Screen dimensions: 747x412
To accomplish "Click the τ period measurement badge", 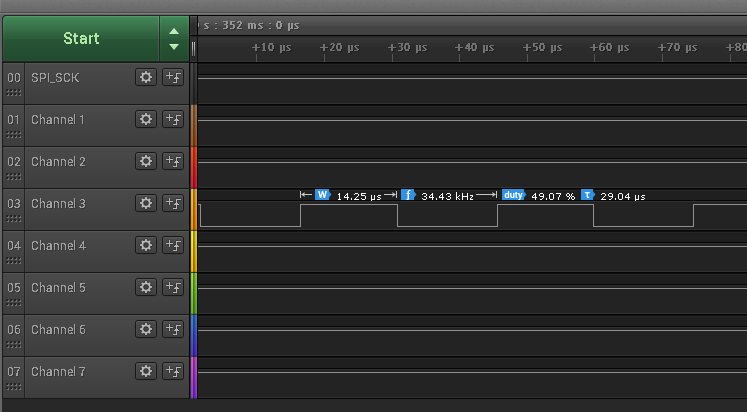I will click(x=588, y=195).
